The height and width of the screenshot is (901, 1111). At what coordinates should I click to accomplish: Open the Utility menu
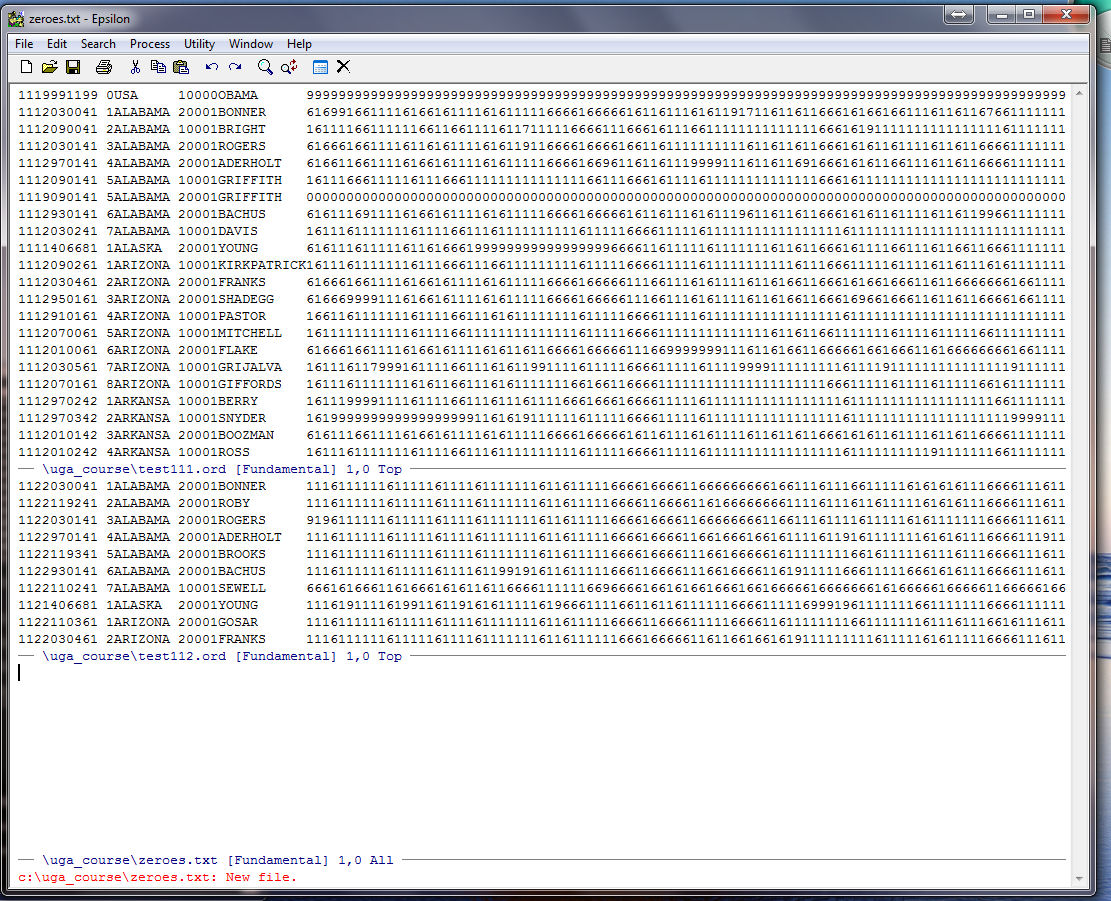pyautogui.click(x=199, y=44)
